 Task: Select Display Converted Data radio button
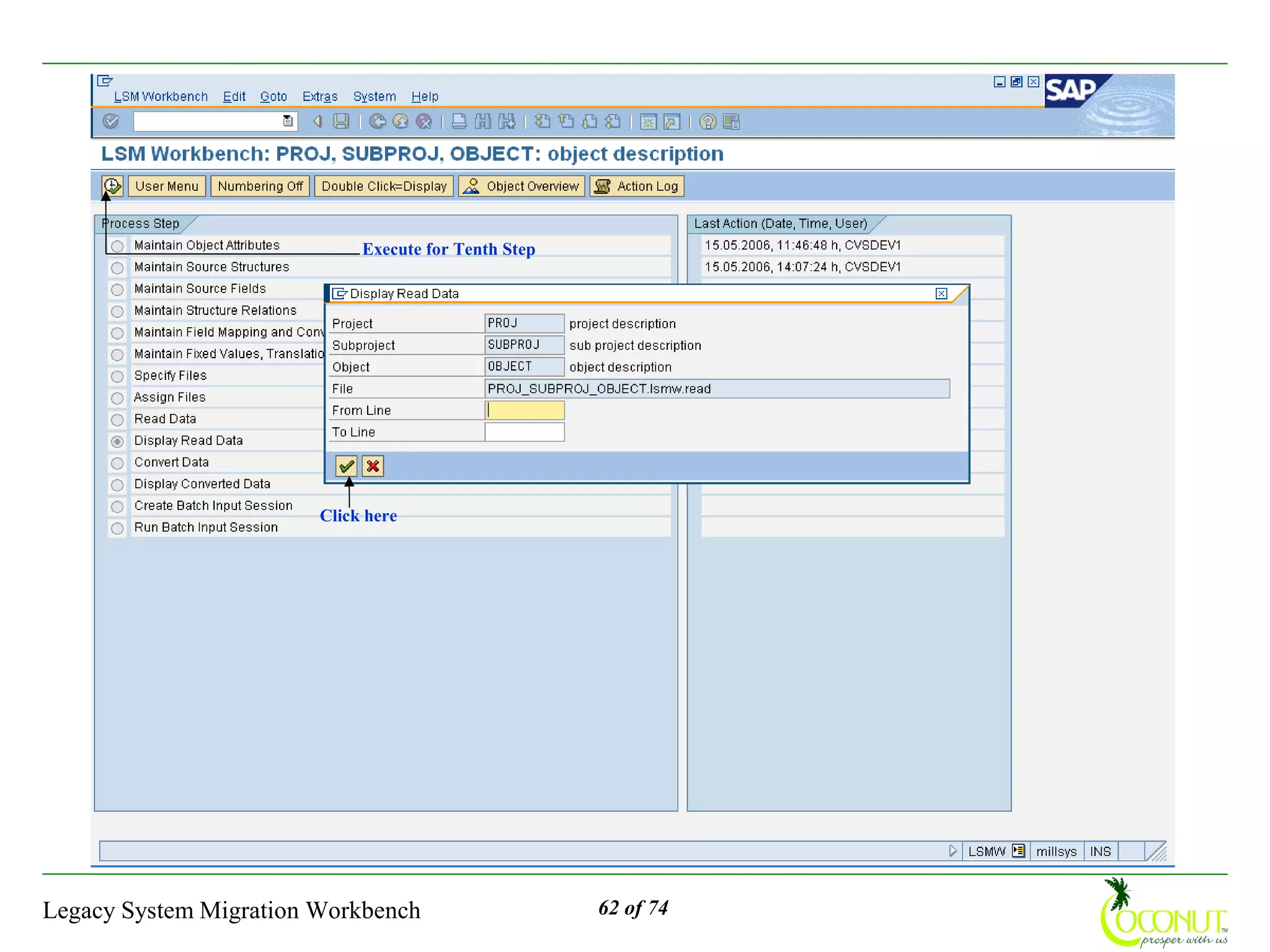pos(117,485)
